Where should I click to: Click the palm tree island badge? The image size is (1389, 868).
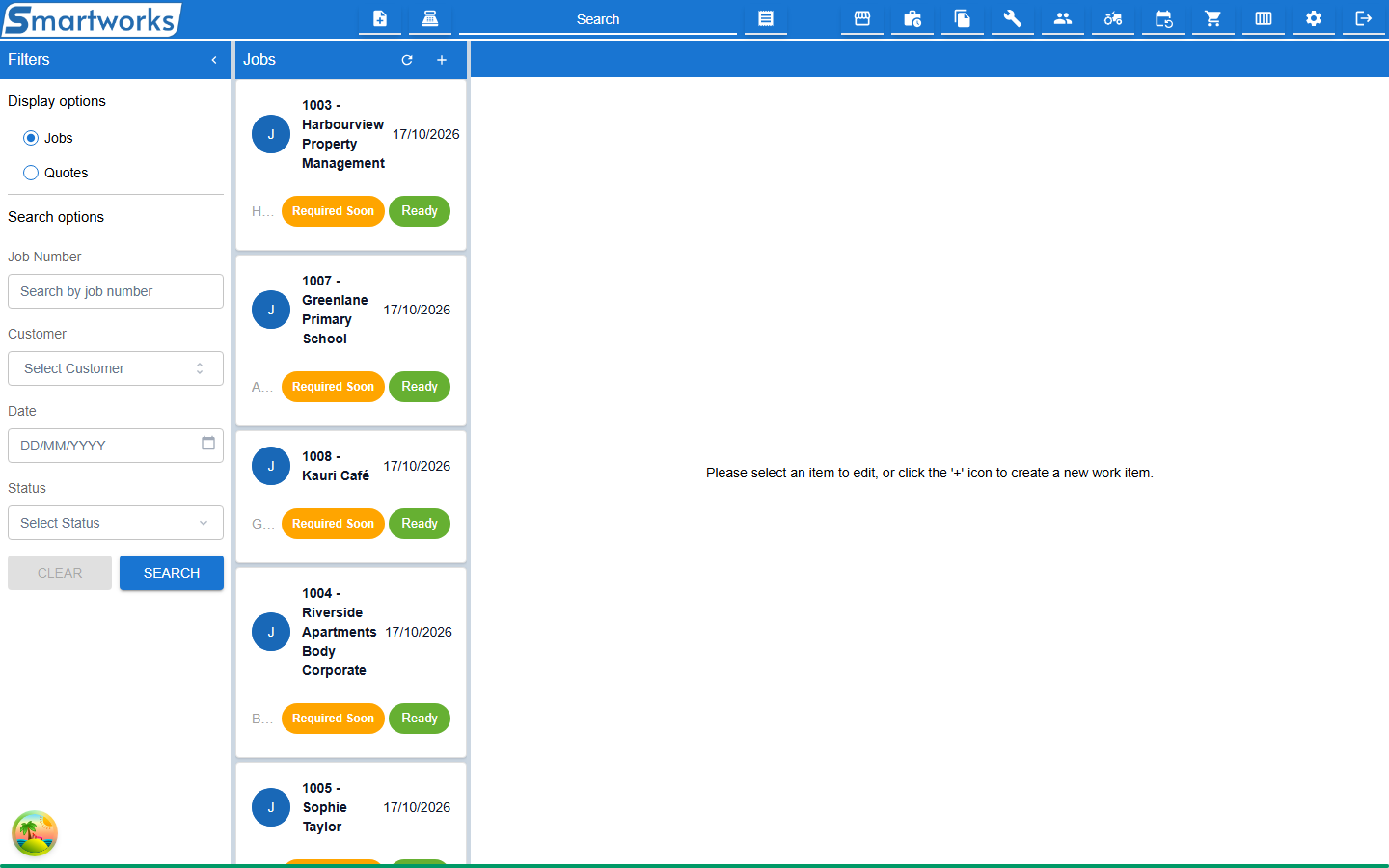click(35, 833)
